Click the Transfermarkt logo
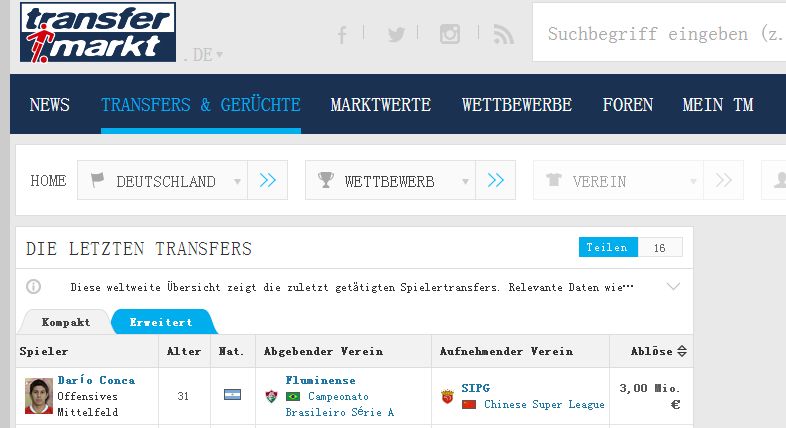 [98, 33]
